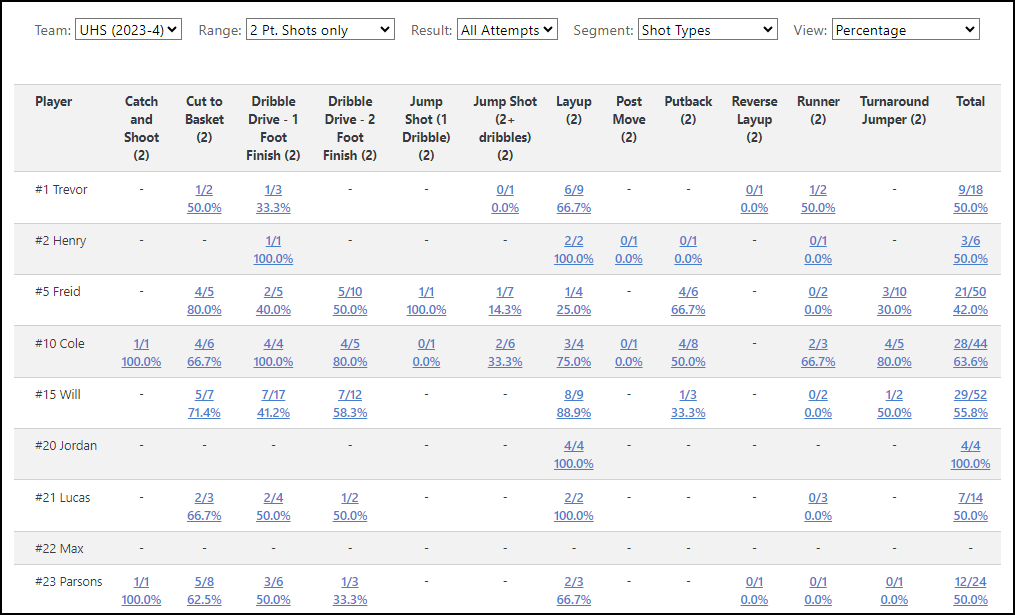Click Freid's total 21/50 link

pyautogui.click(x=970, y=292)
